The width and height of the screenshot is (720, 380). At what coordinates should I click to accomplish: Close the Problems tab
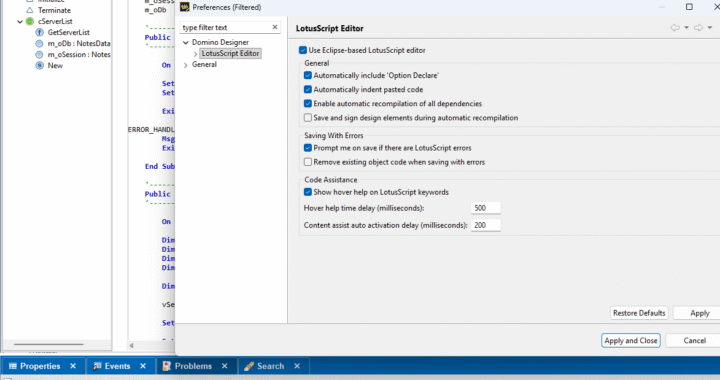tap(225, 366)
